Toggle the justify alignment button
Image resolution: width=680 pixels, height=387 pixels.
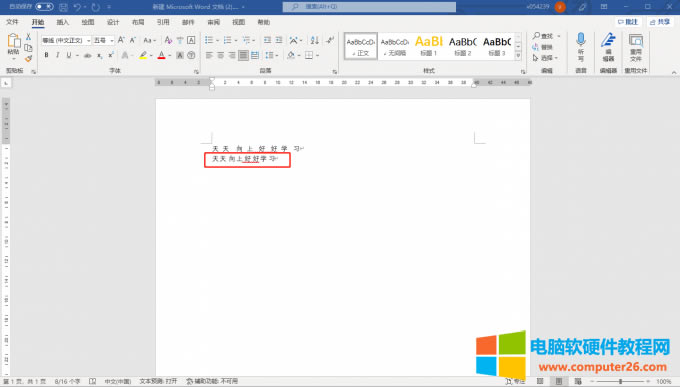point(243,55)
